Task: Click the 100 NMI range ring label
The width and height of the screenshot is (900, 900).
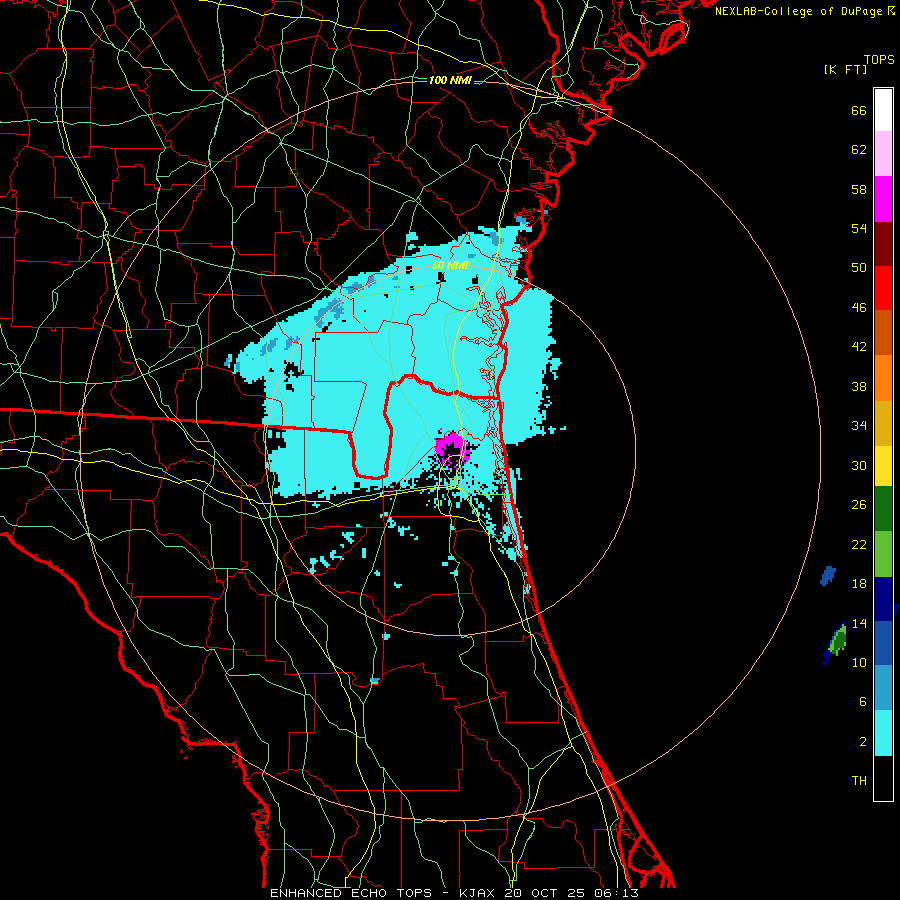Action: (450, 80)
